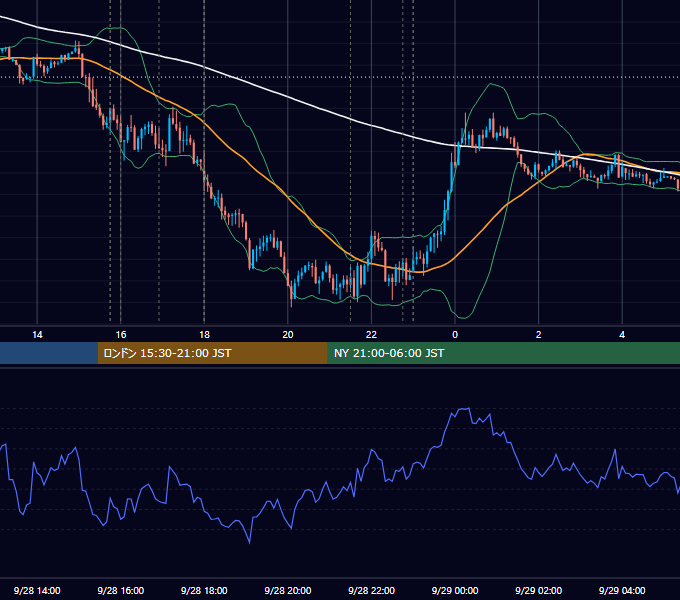Click the 2 hour label on price chart axis
The image size is (680, 600).
[539, 335]
